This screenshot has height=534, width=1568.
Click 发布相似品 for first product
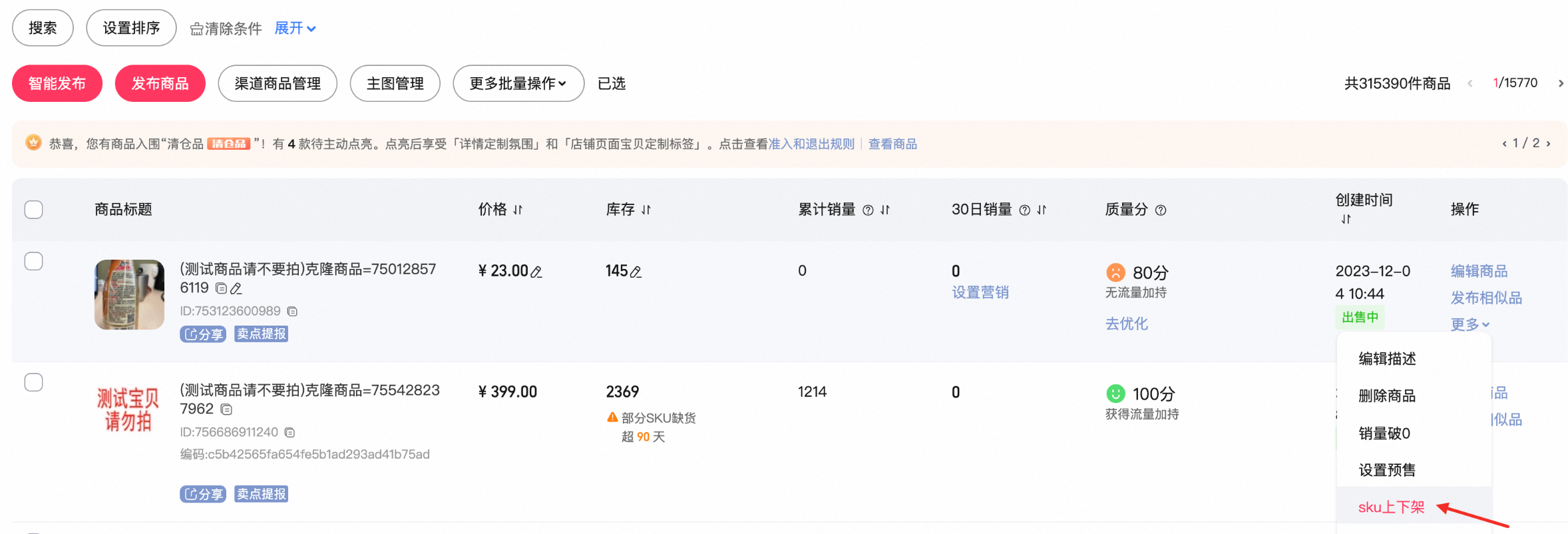click(x=1487, y=298)
